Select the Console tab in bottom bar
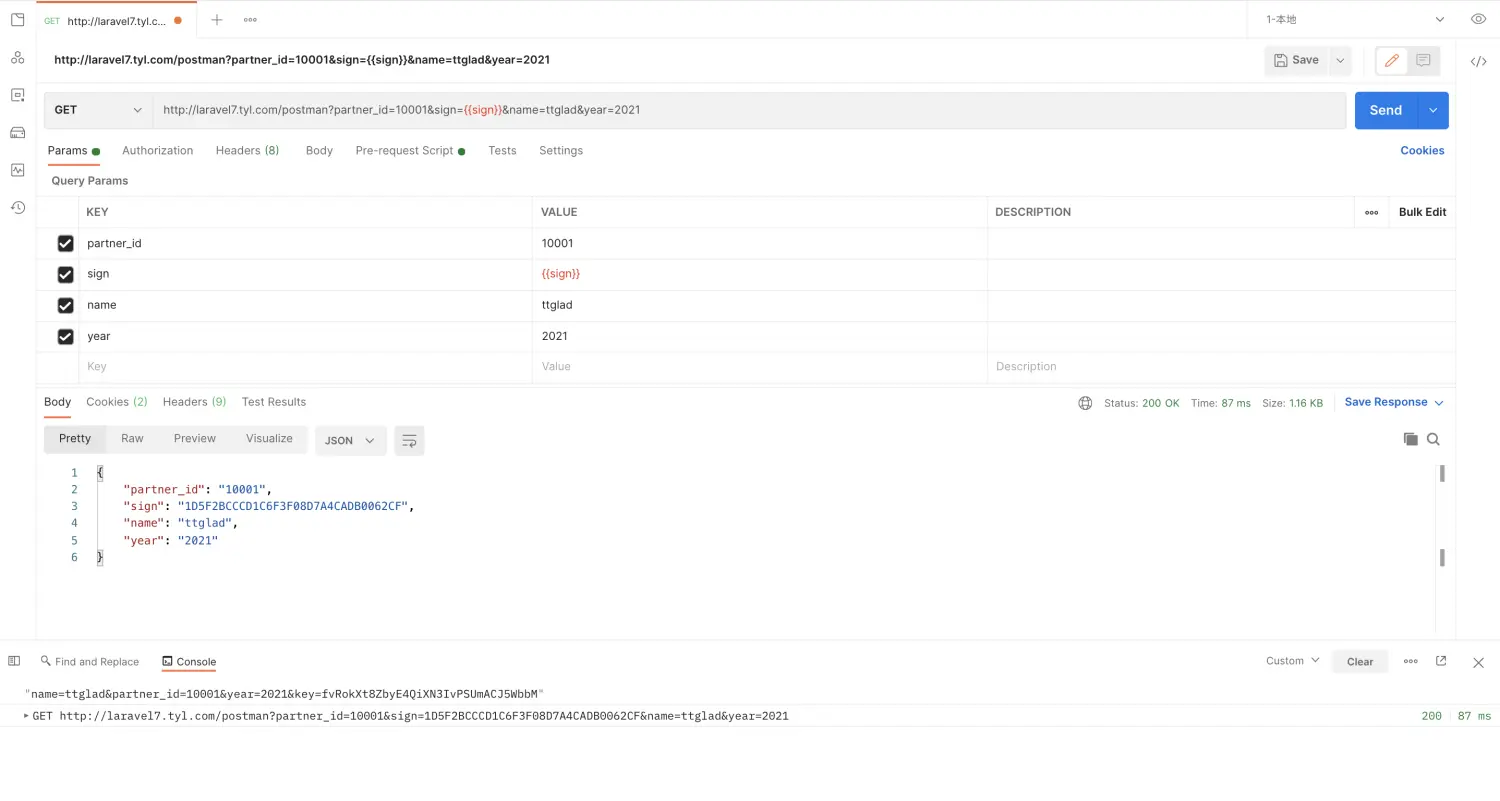 point(189,662)
